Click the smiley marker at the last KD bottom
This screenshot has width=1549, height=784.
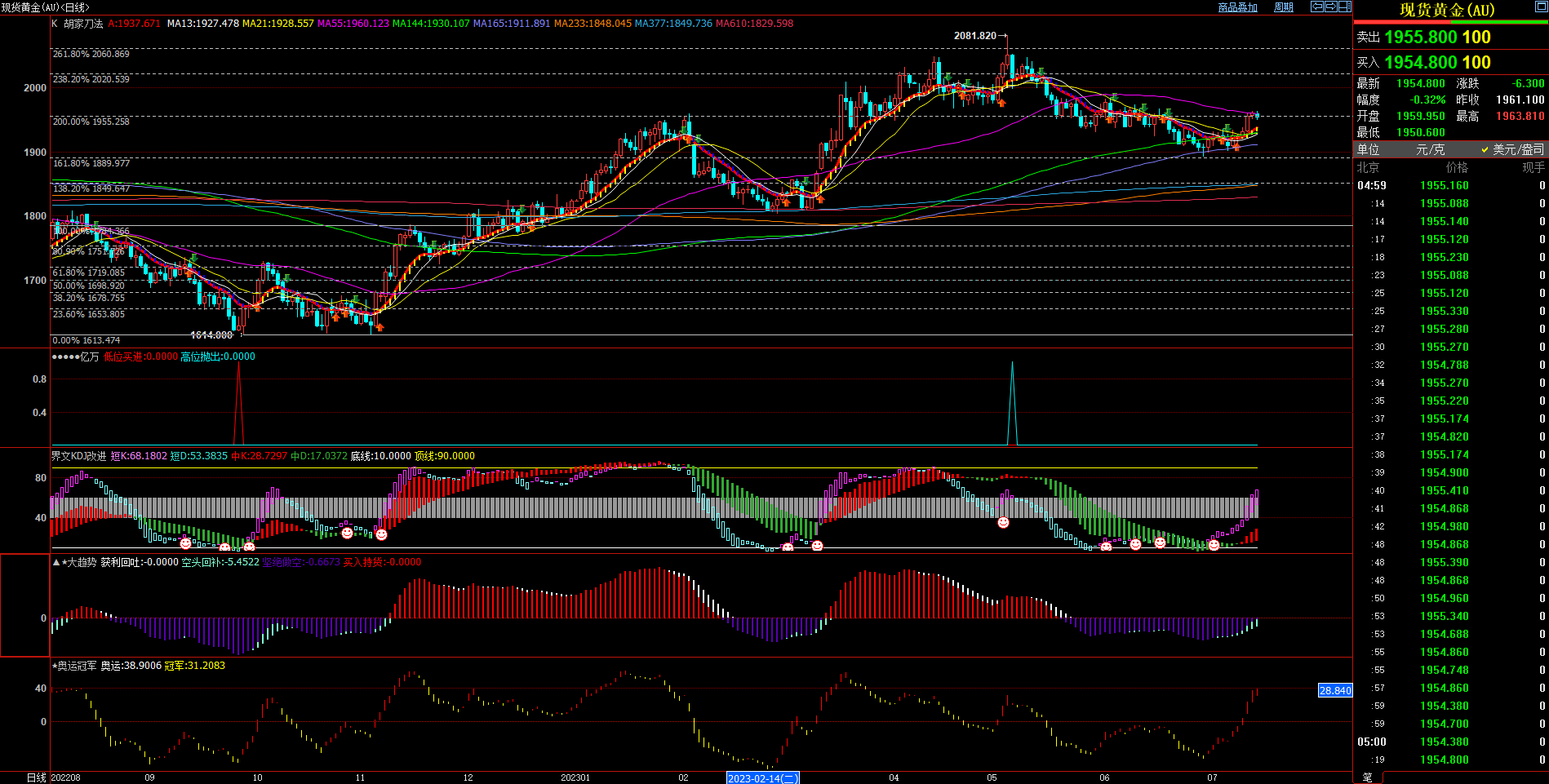[1214, 545]
